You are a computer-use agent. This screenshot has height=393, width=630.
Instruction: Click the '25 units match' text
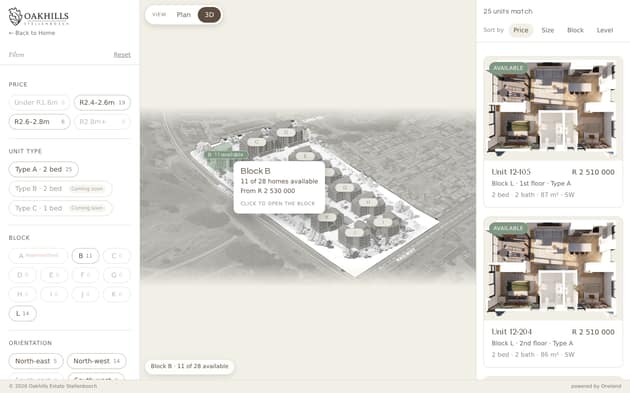pyautogui.click(x=508, y=12)
